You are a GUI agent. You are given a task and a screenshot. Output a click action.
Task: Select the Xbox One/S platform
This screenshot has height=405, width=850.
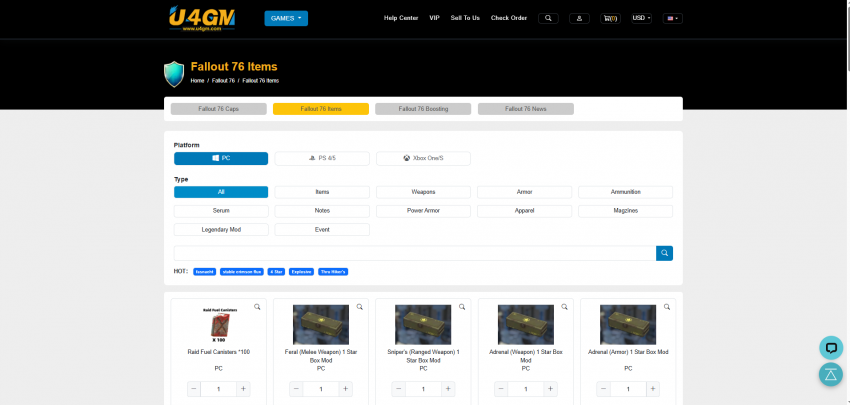[423, 158]
